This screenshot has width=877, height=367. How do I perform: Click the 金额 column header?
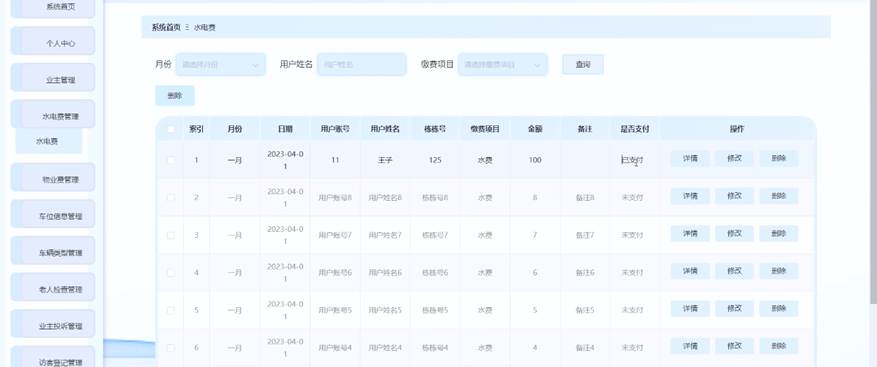(x=535, y=129)
